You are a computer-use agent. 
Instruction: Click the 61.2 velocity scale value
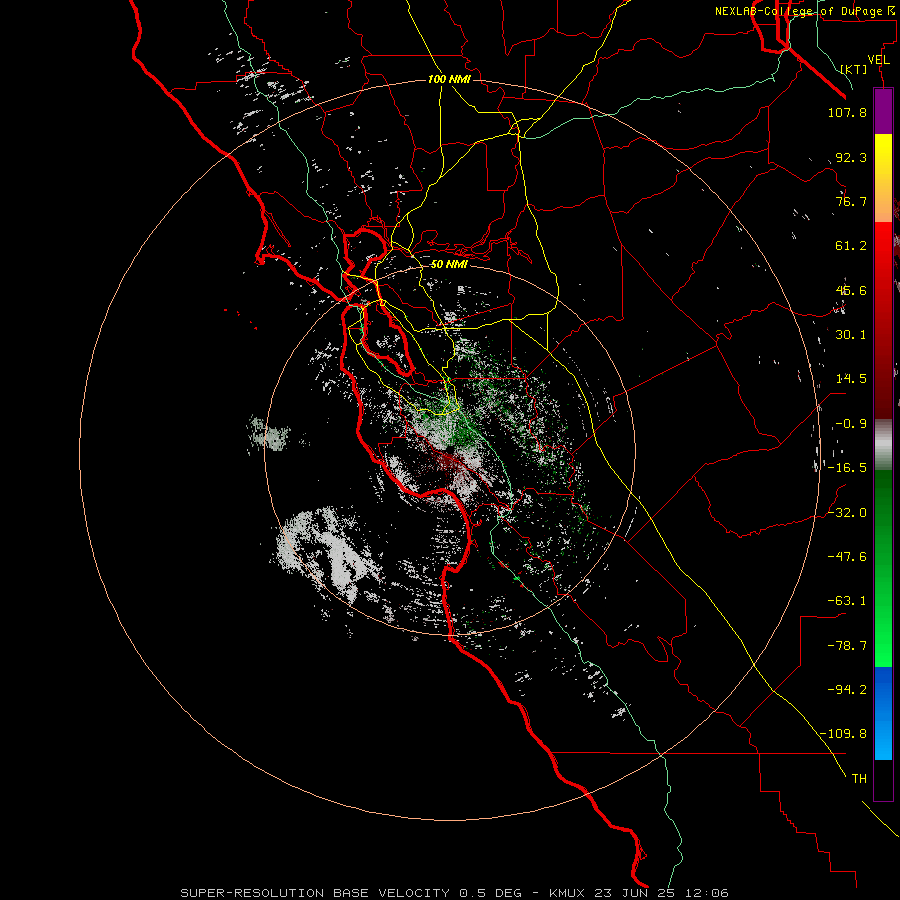pos(851,246)
